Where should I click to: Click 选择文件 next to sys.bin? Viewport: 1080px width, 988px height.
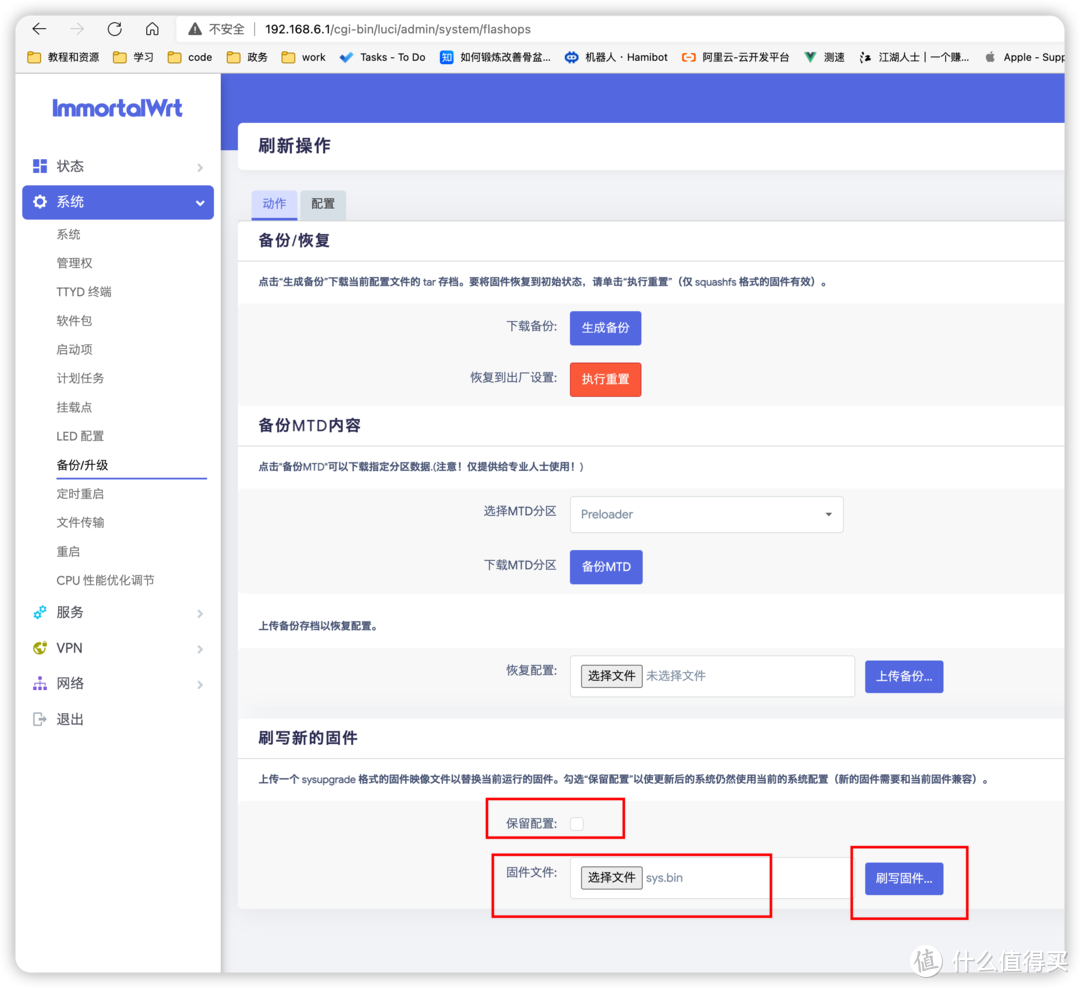tap(611, 877)
